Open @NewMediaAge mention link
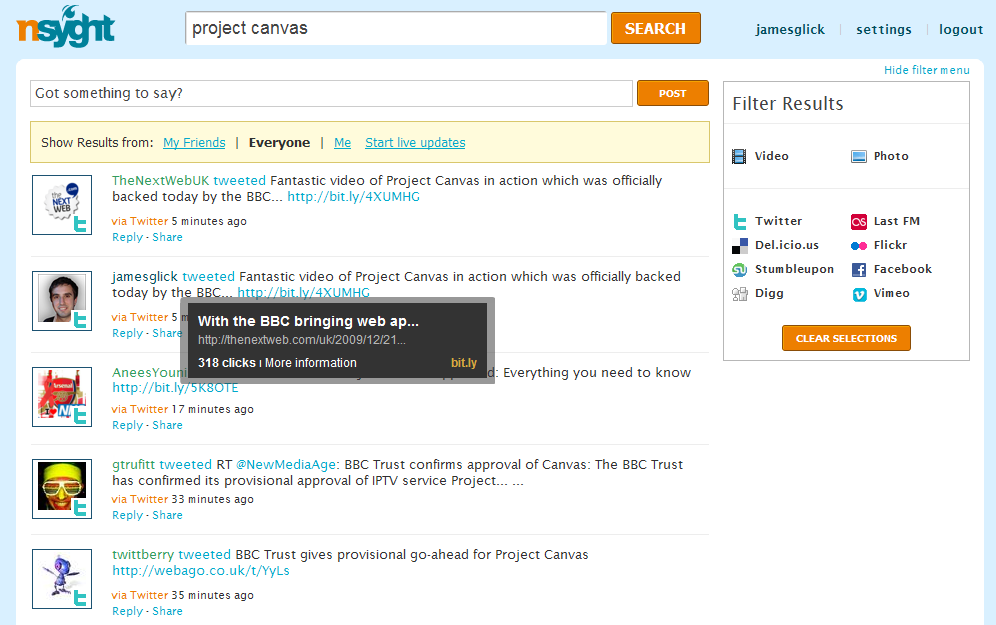This screenshot has width=996, height=625. point(288,464)
